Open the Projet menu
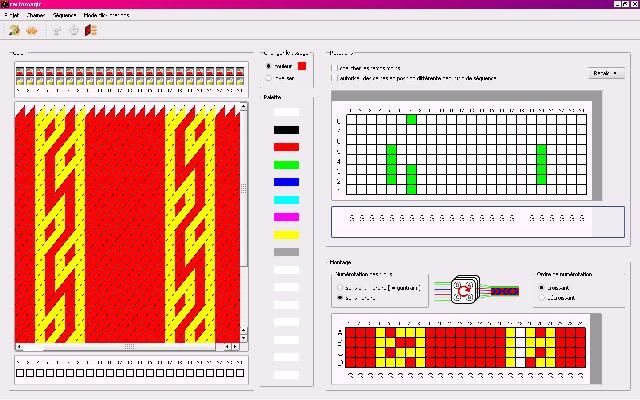The width and height of the screenshot is (640, 400). pyautogui.click(x=12, y=17)
